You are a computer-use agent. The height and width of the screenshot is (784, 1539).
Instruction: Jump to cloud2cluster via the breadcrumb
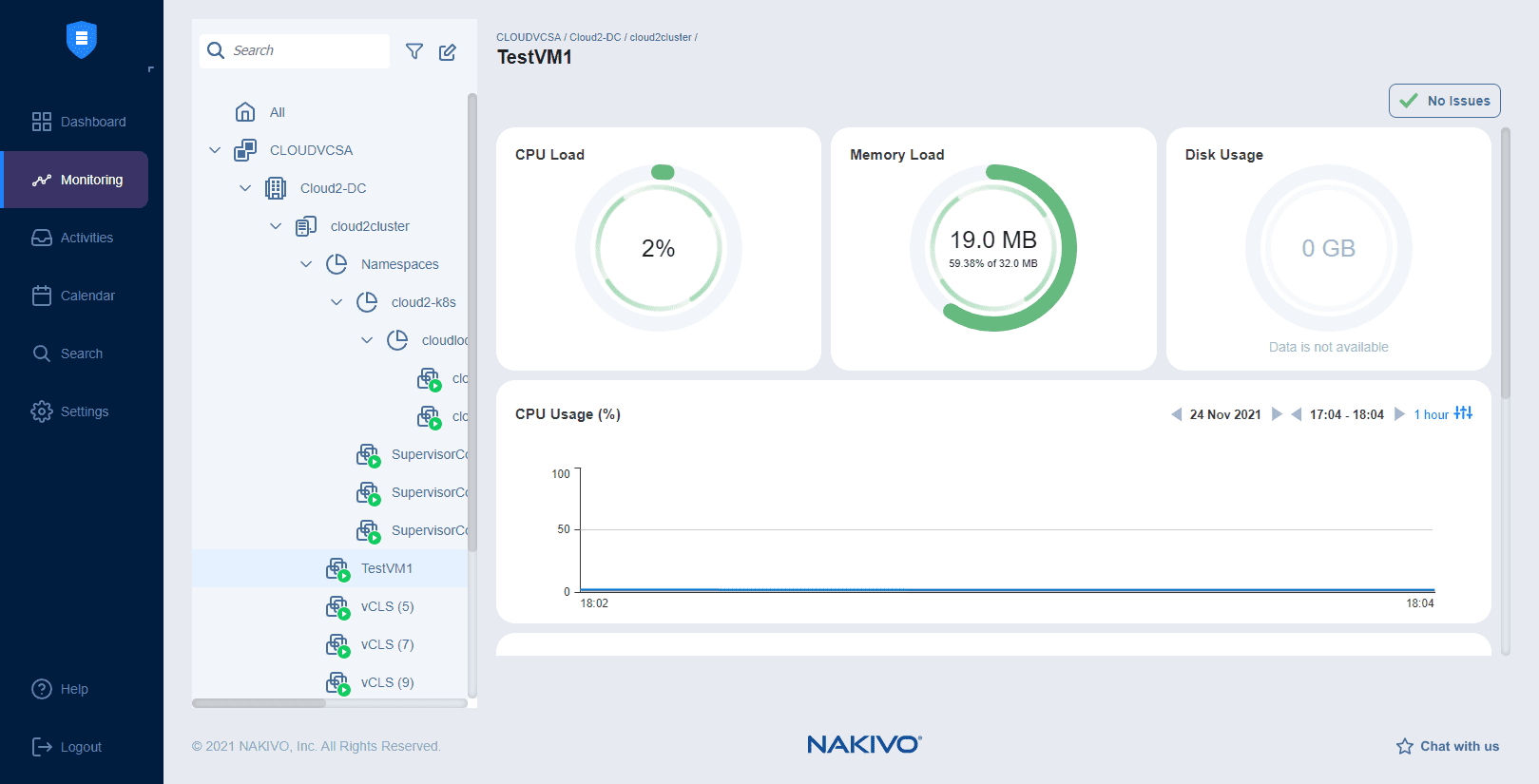point(661,38)
